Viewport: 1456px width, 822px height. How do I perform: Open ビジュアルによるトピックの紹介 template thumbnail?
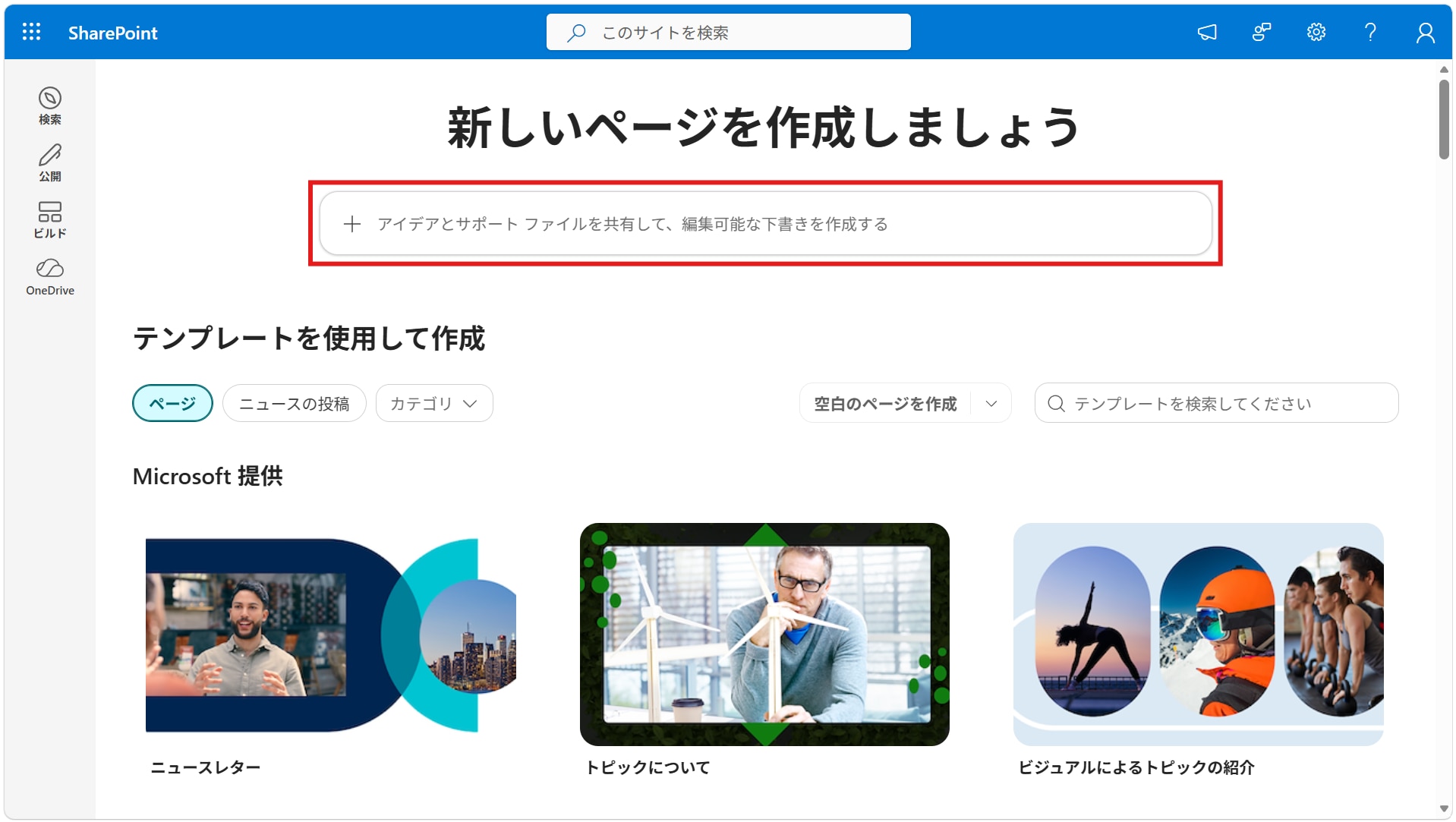click(1198, 635)
